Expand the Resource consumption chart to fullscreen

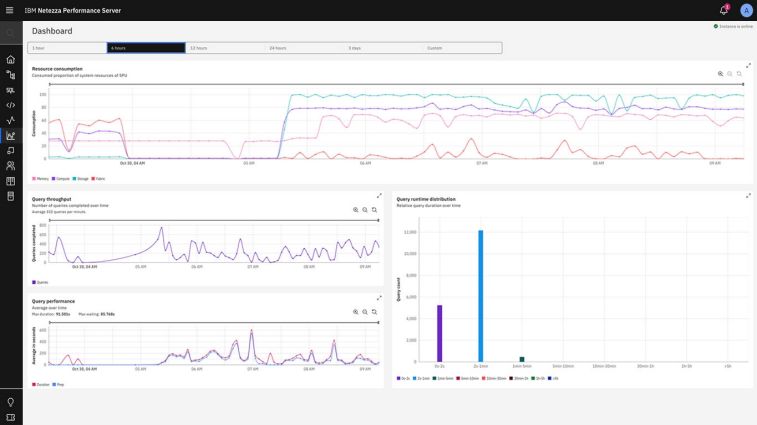click(748, 66)
